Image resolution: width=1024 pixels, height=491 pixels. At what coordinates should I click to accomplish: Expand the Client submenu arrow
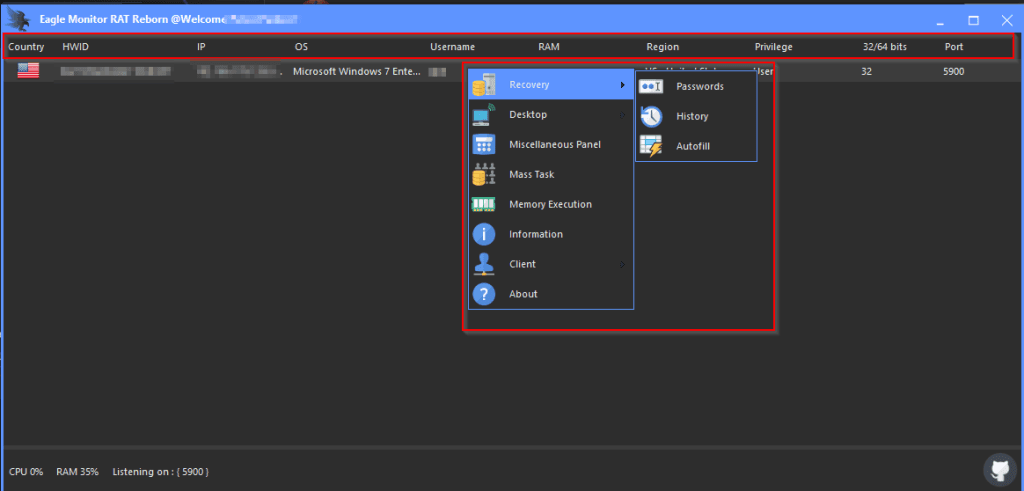pos(622,265)
